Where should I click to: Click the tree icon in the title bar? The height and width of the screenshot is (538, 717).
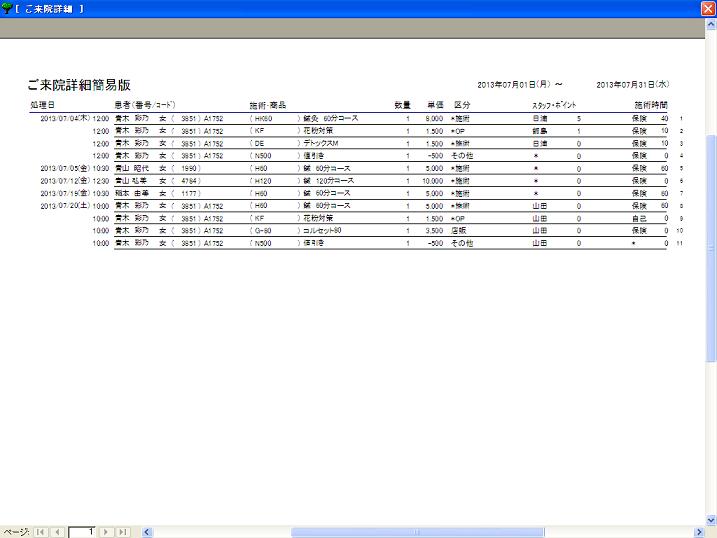pos(6,8)
